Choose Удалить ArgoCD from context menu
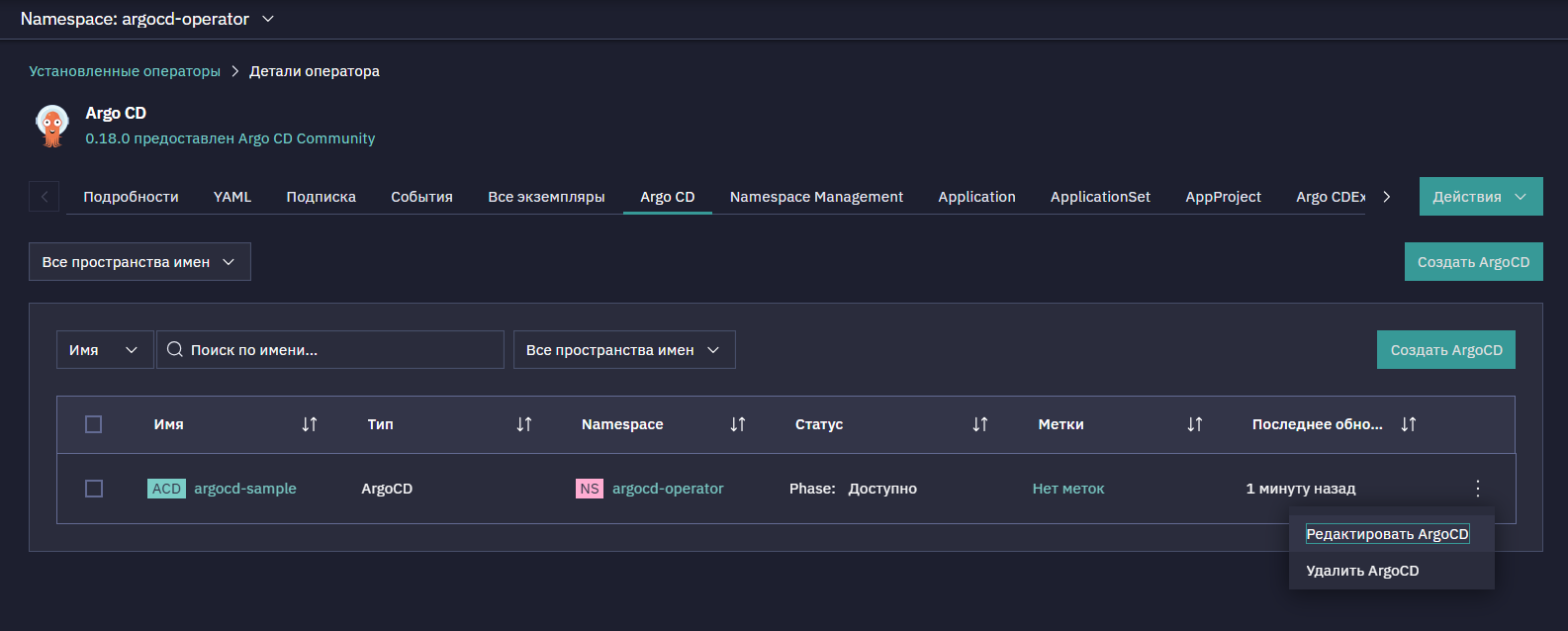Screen dimensions: 1568x631 1391,571
